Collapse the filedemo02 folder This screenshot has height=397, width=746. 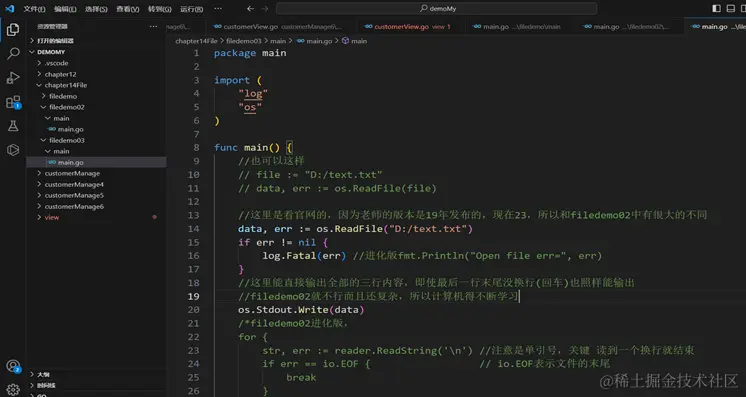96,107
